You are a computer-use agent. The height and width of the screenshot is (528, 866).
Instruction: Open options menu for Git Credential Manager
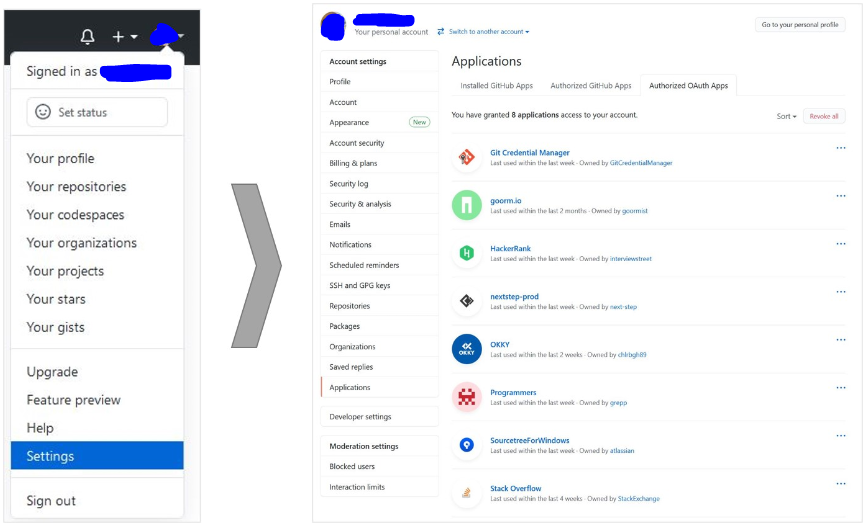pyautogui.click(x=841, y=148)
